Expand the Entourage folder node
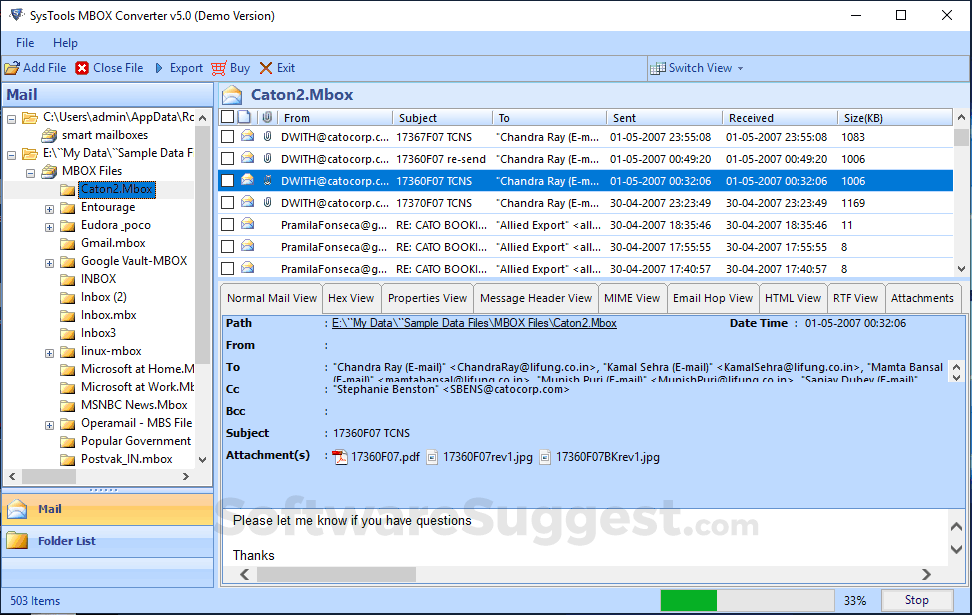The image size is (972, 615). pyautogui.click(x=49, y=208)
